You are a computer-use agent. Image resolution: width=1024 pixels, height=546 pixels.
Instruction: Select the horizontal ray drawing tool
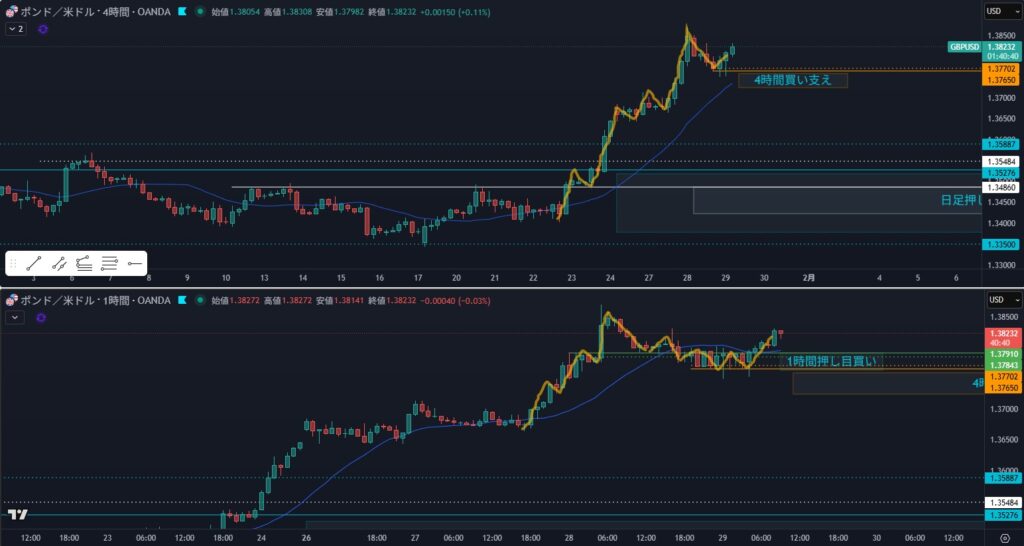135,264
